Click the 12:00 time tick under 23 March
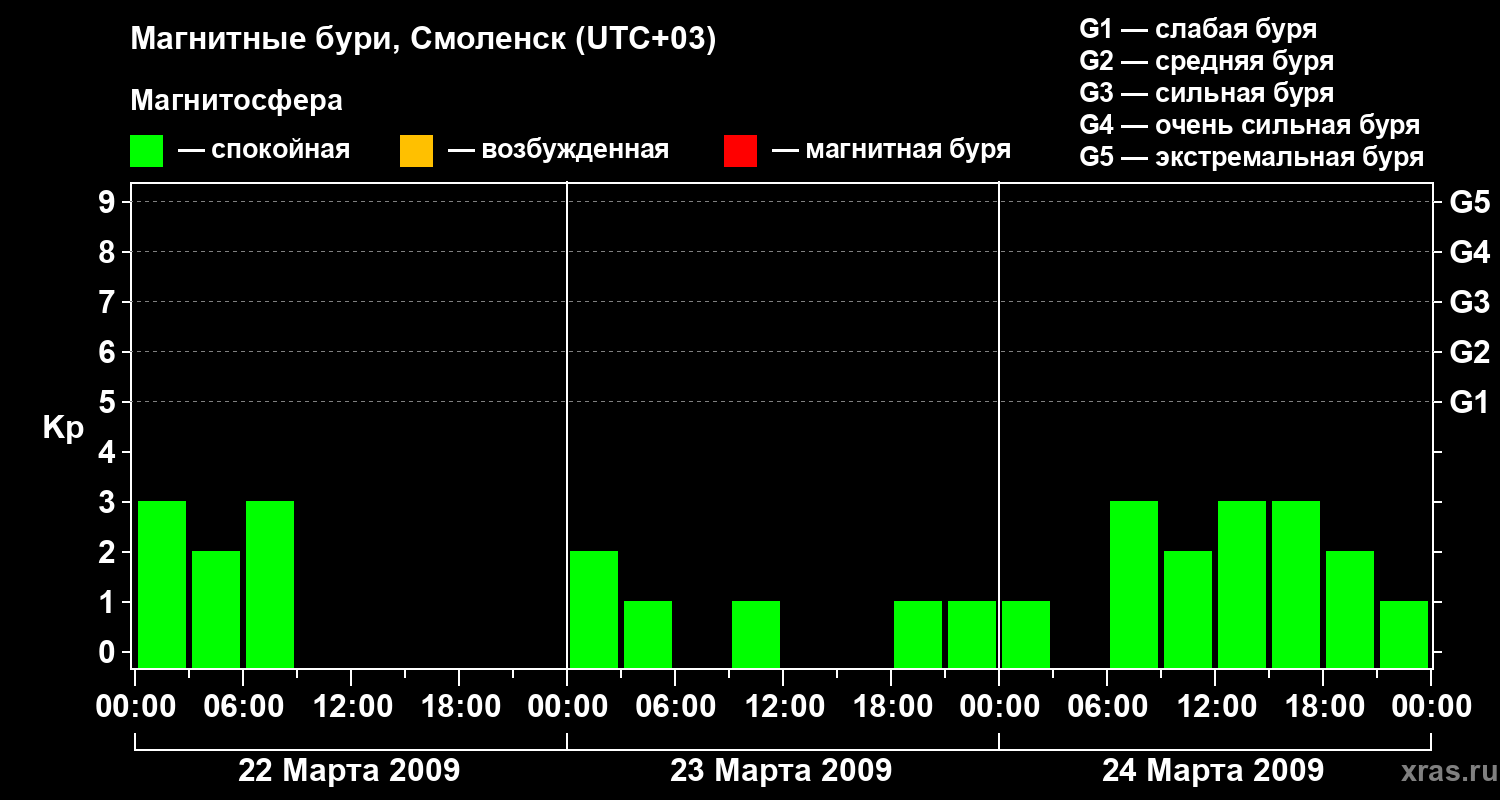Viewport: 1500px width, 800px height. (x=783, y=708)
